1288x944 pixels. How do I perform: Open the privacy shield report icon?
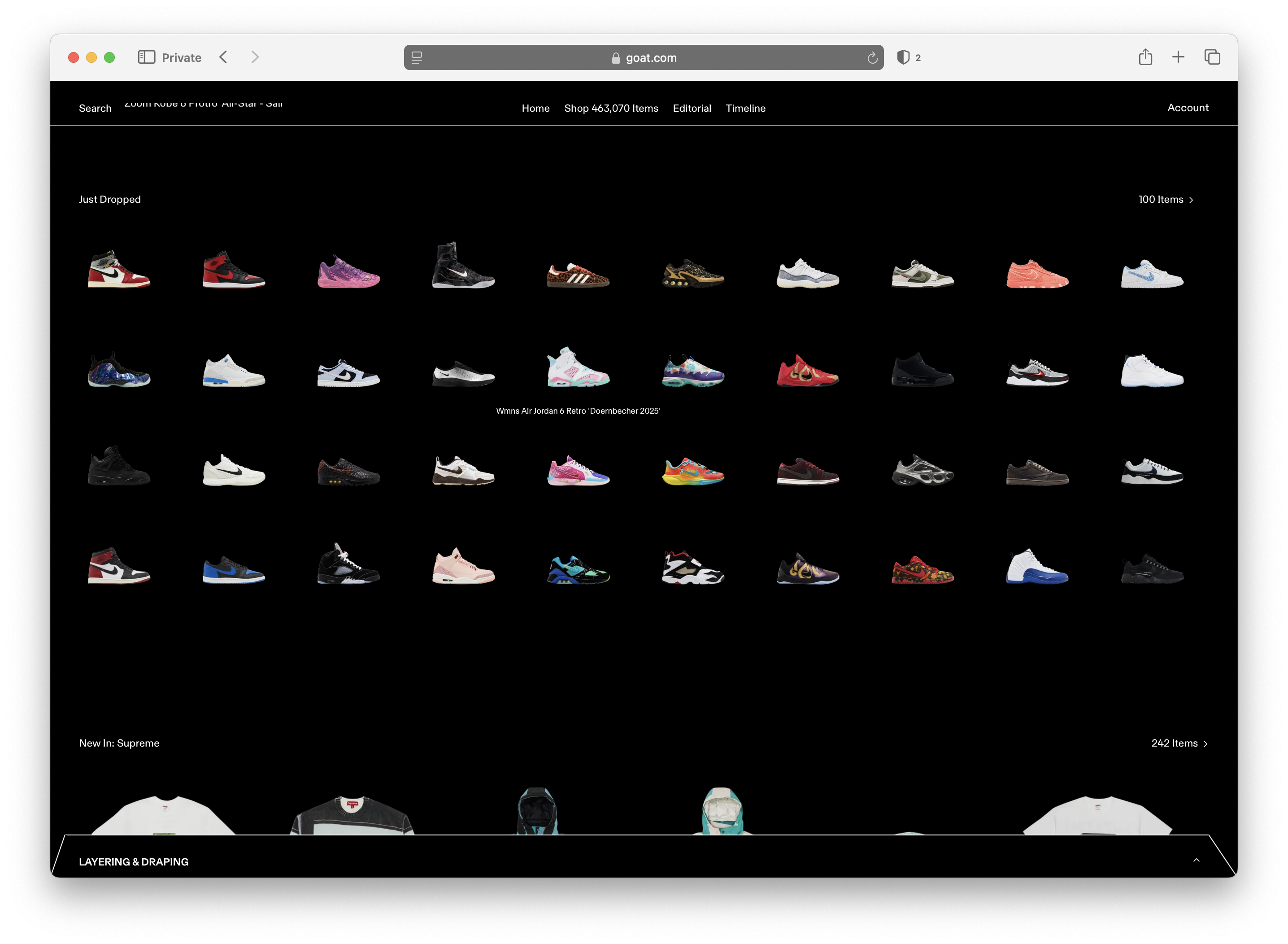903,57
